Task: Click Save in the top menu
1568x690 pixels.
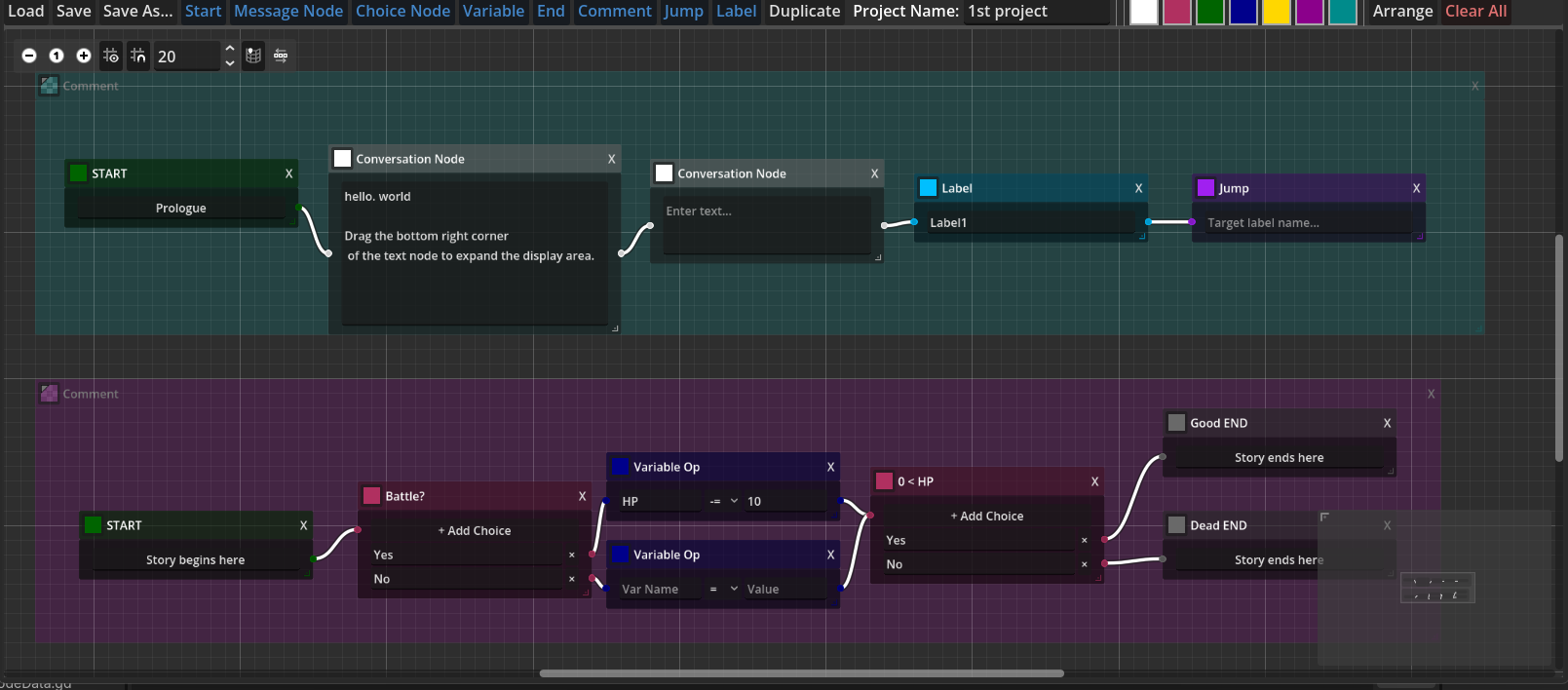Action: [x=73, y=11]
